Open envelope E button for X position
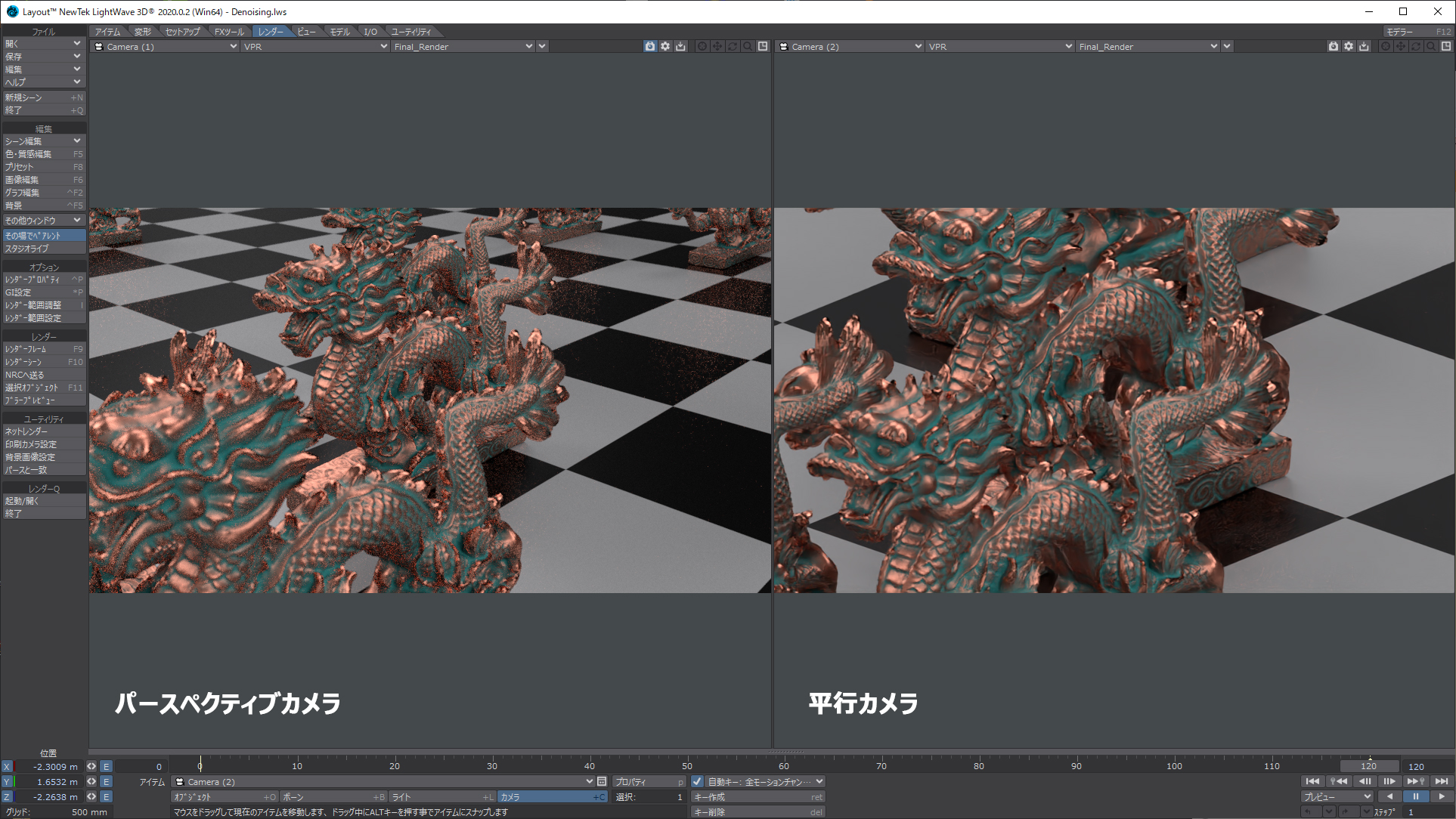Image resolution: width=1456 pixels, height=819 pixels. [x=107, y=766]
